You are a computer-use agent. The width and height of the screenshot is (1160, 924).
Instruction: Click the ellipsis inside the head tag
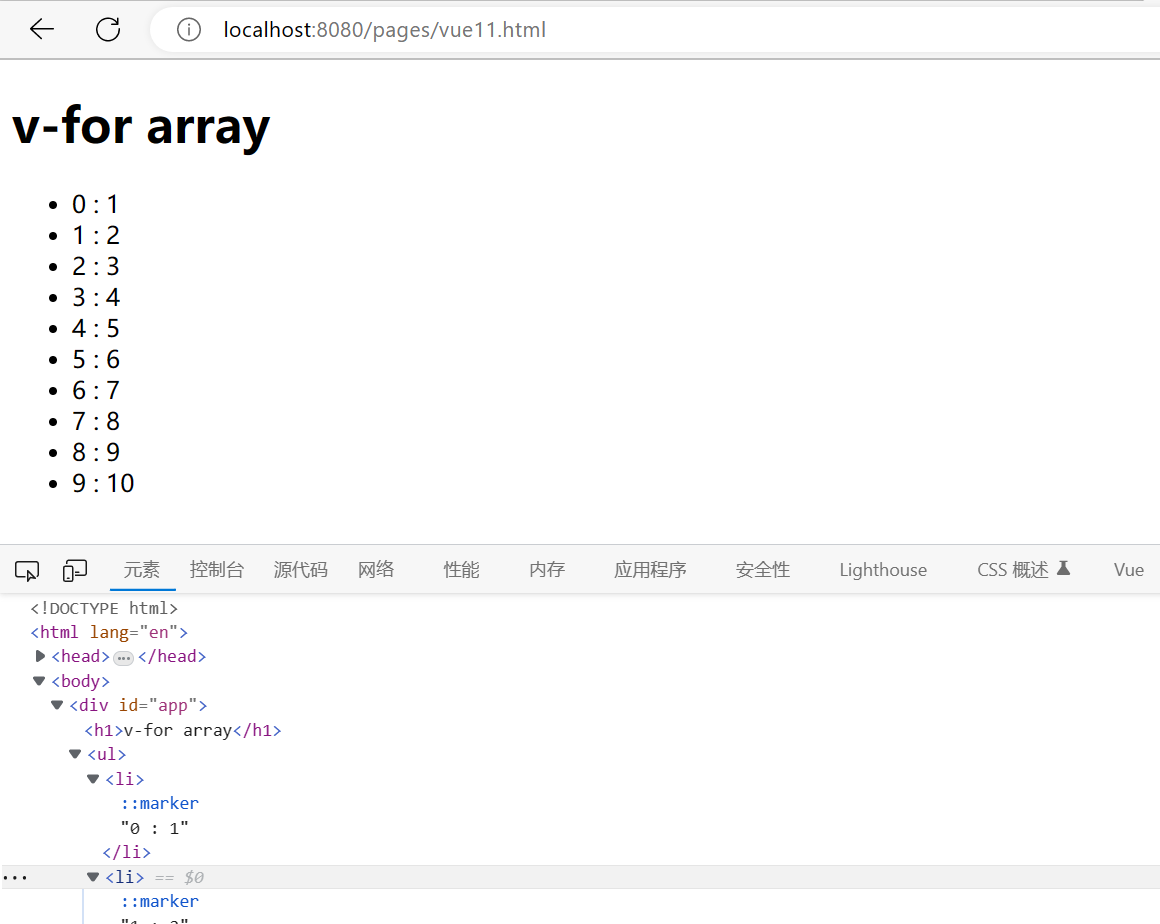[123, 657]
